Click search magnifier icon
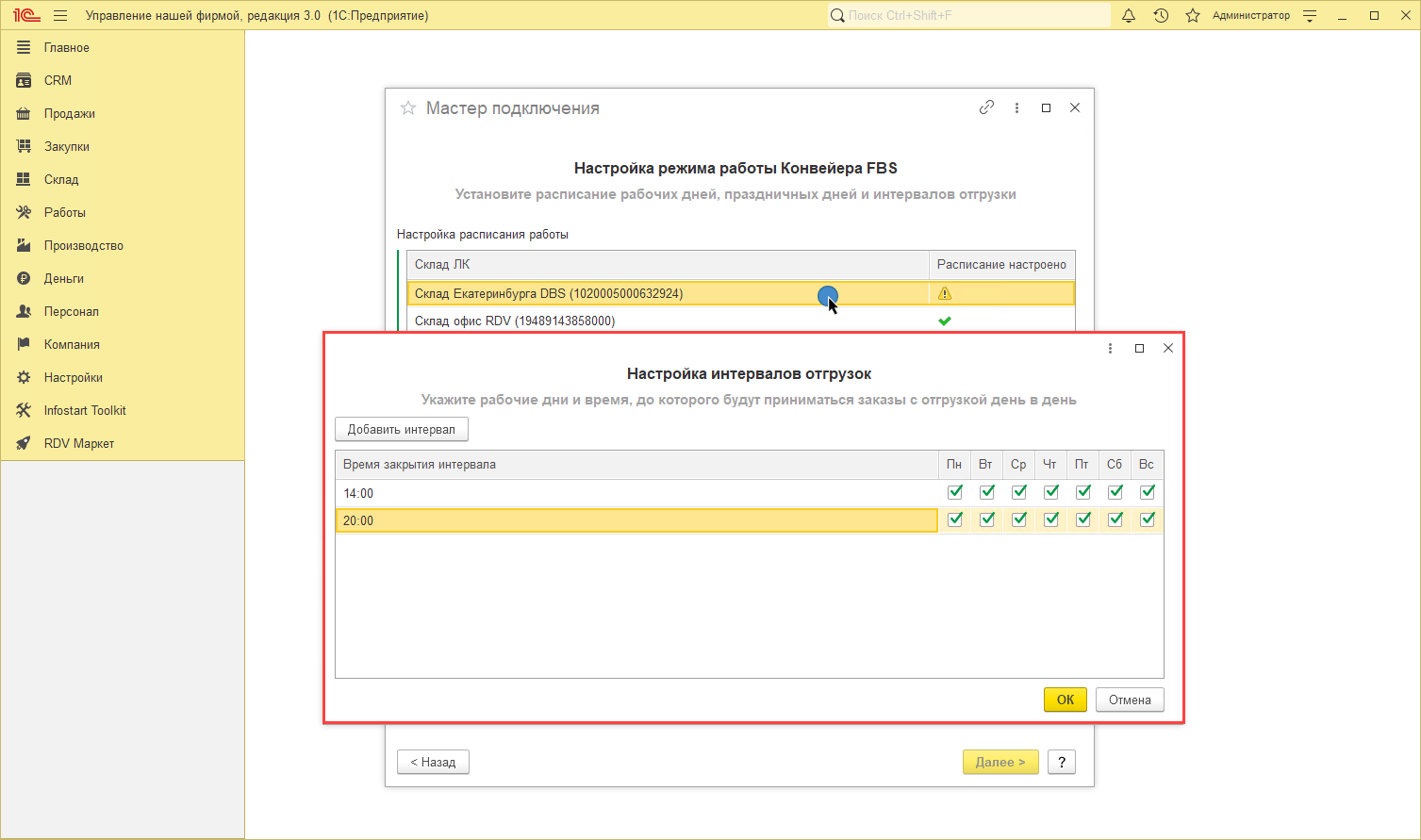 point(837,16)
